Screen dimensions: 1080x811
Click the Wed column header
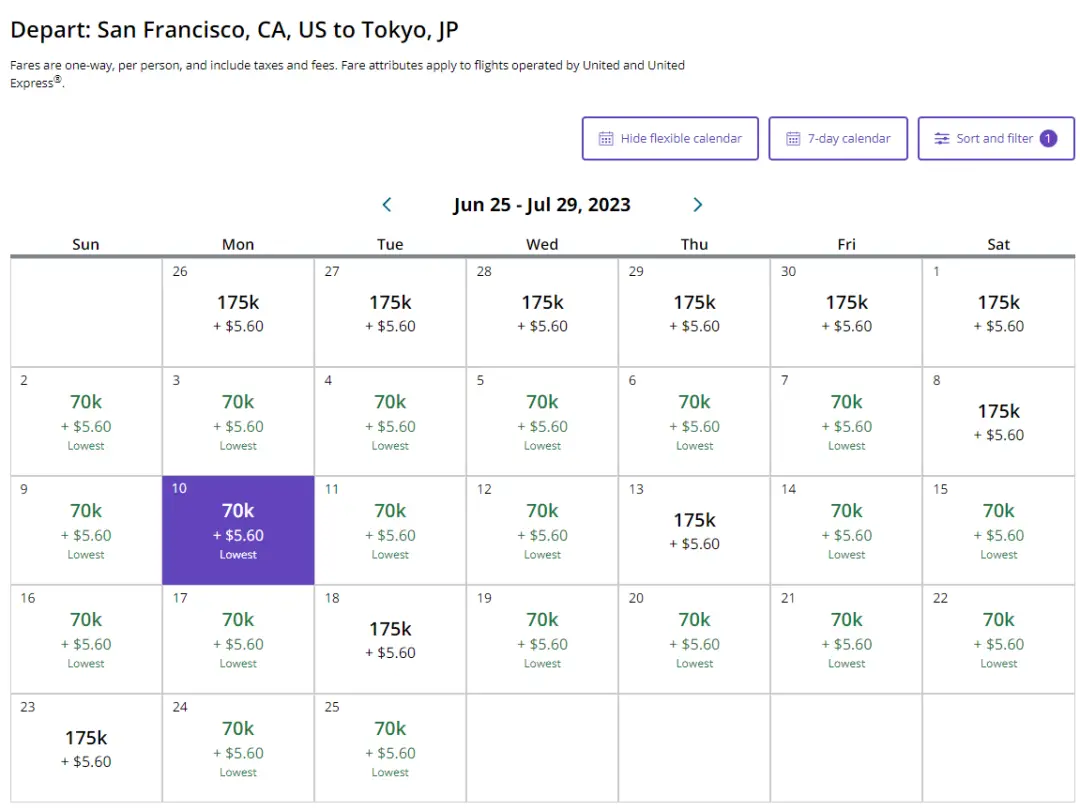(x=543, y=244)
